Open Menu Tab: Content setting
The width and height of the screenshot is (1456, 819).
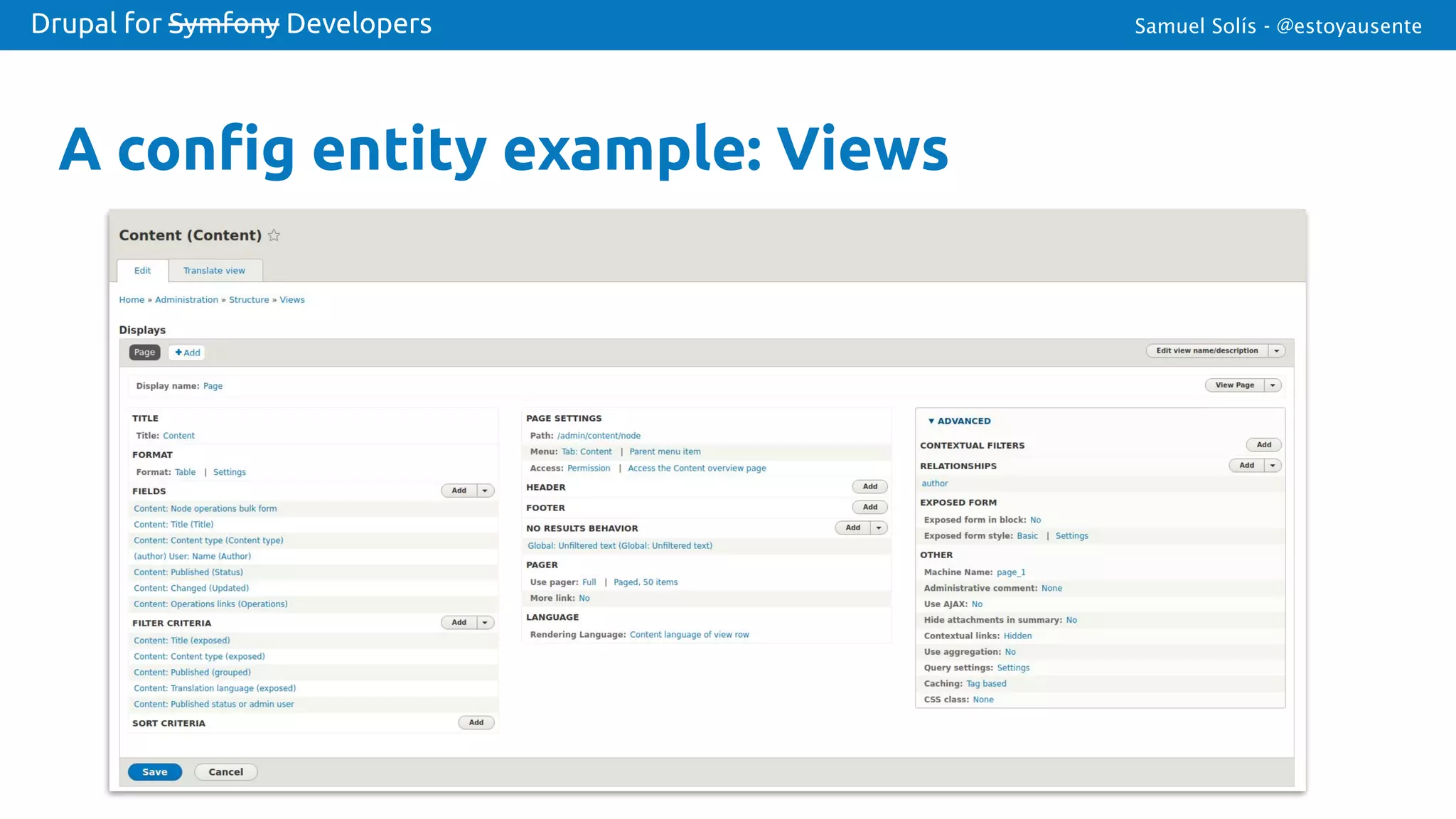pyautogui.click(x=587, y=451)
